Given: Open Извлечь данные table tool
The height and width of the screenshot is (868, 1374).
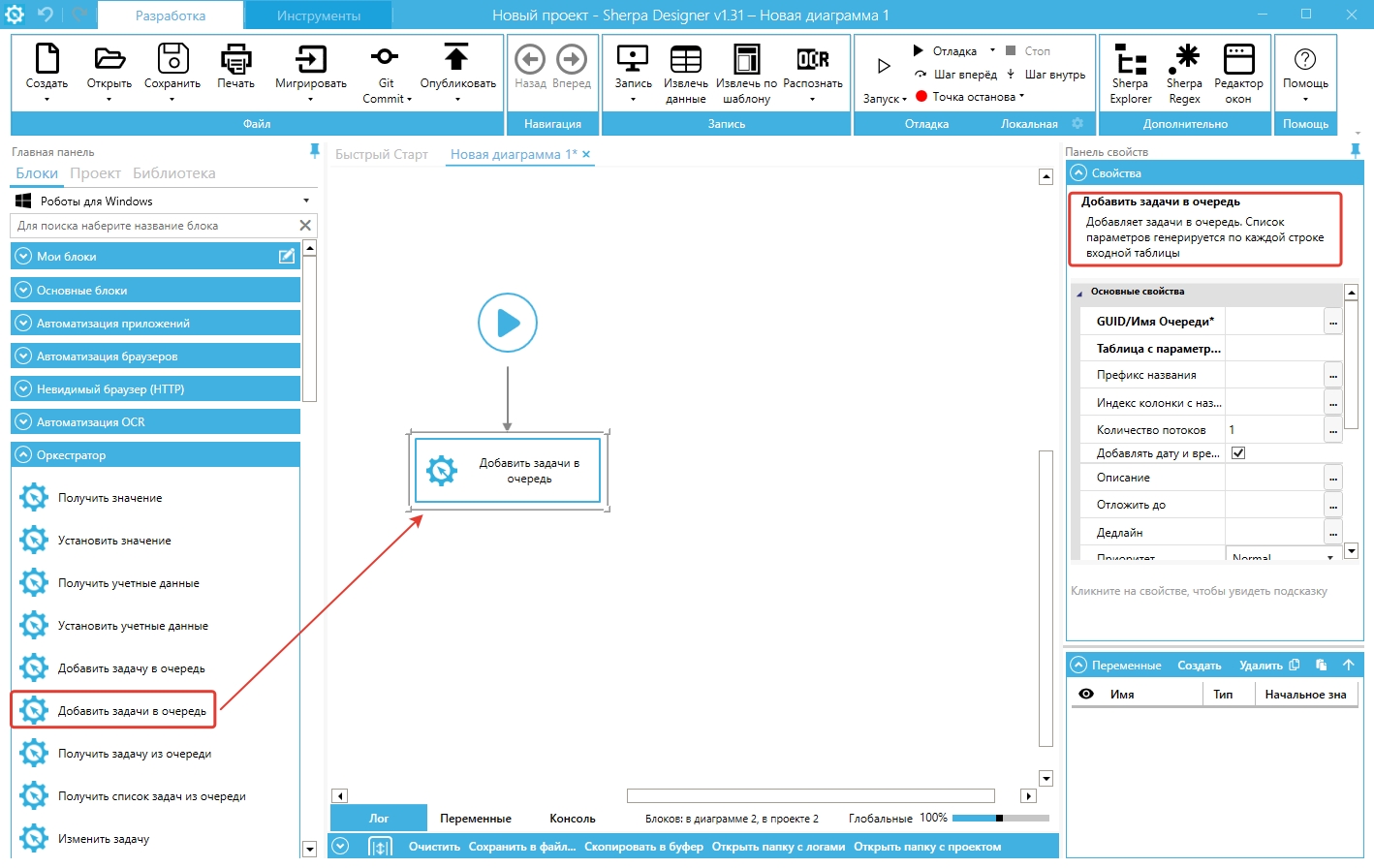Looking at the screenshot, I should (685, 60).
